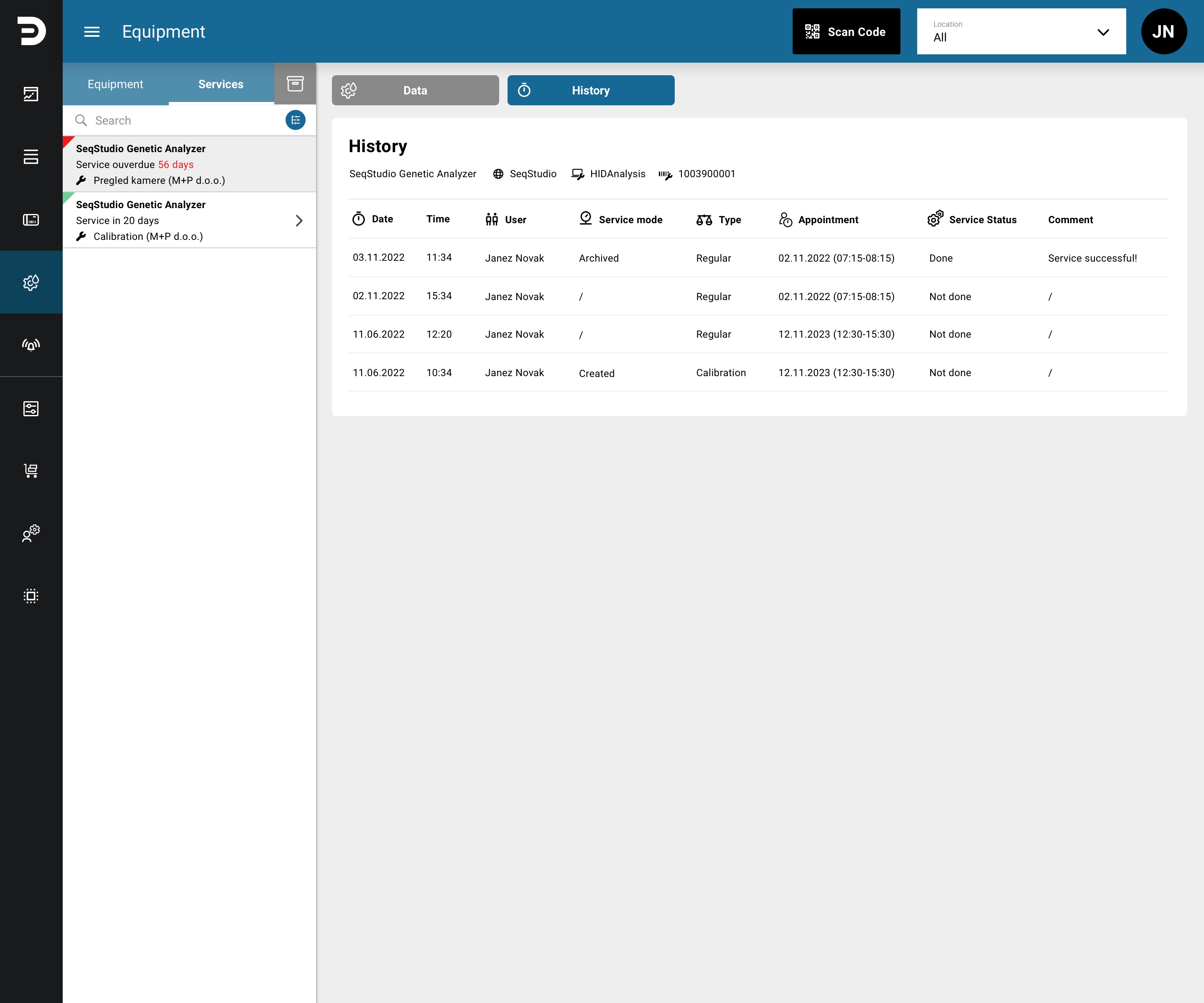
Task: Open the alarm bell sidebar icon
Action: [31, 344]
